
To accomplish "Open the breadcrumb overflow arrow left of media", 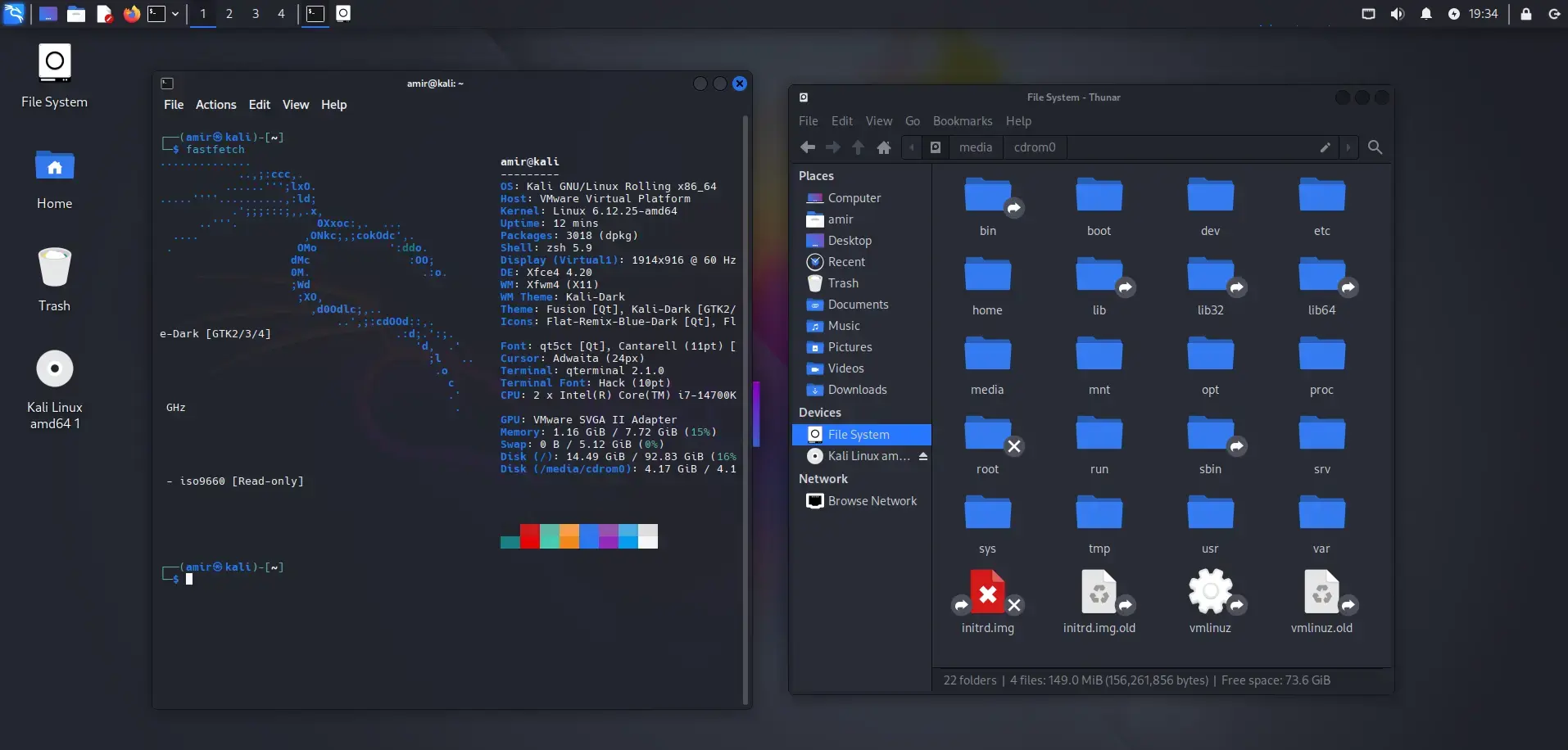I will click(911, 147).
